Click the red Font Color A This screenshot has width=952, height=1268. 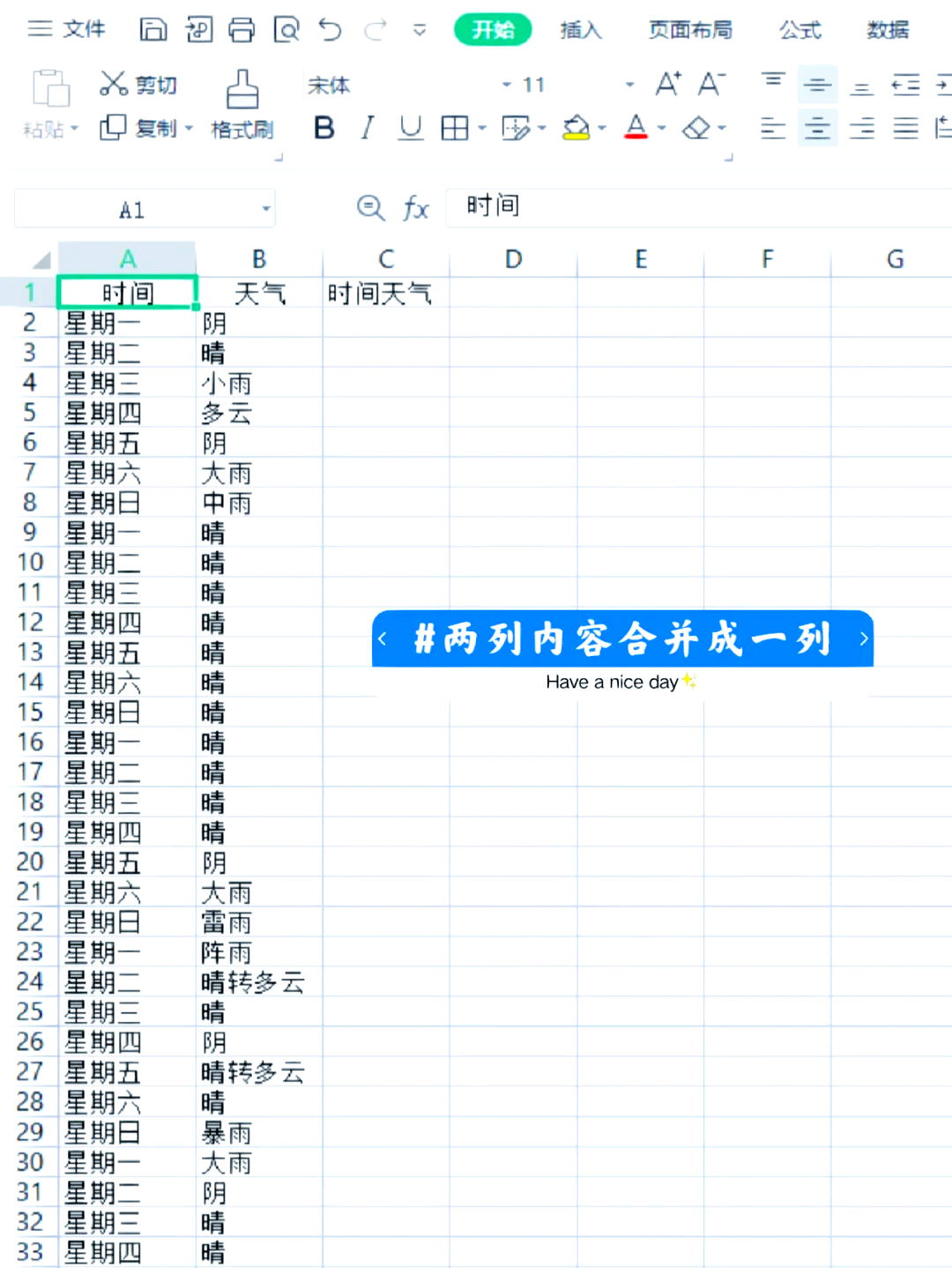point(636,128)
